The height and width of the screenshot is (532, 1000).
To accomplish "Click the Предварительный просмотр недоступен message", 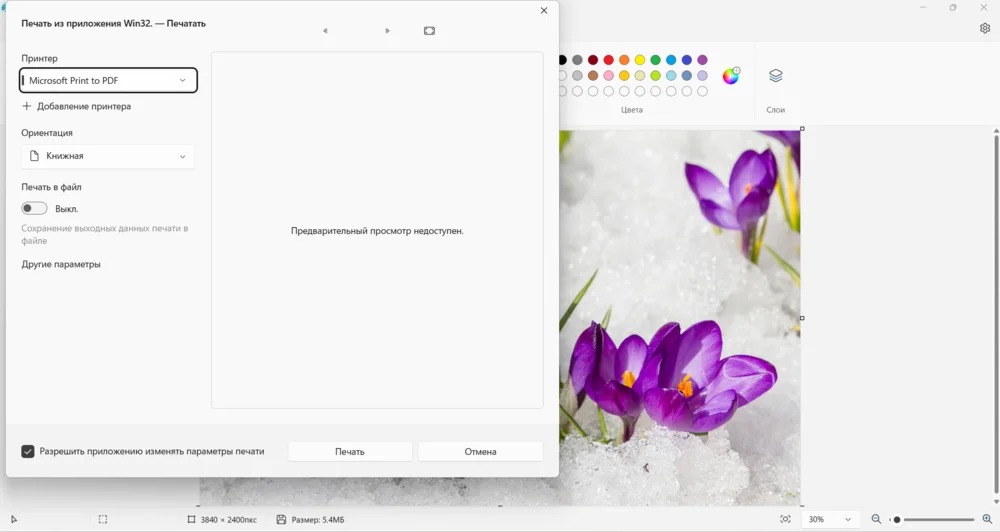I will pos(377,231).
